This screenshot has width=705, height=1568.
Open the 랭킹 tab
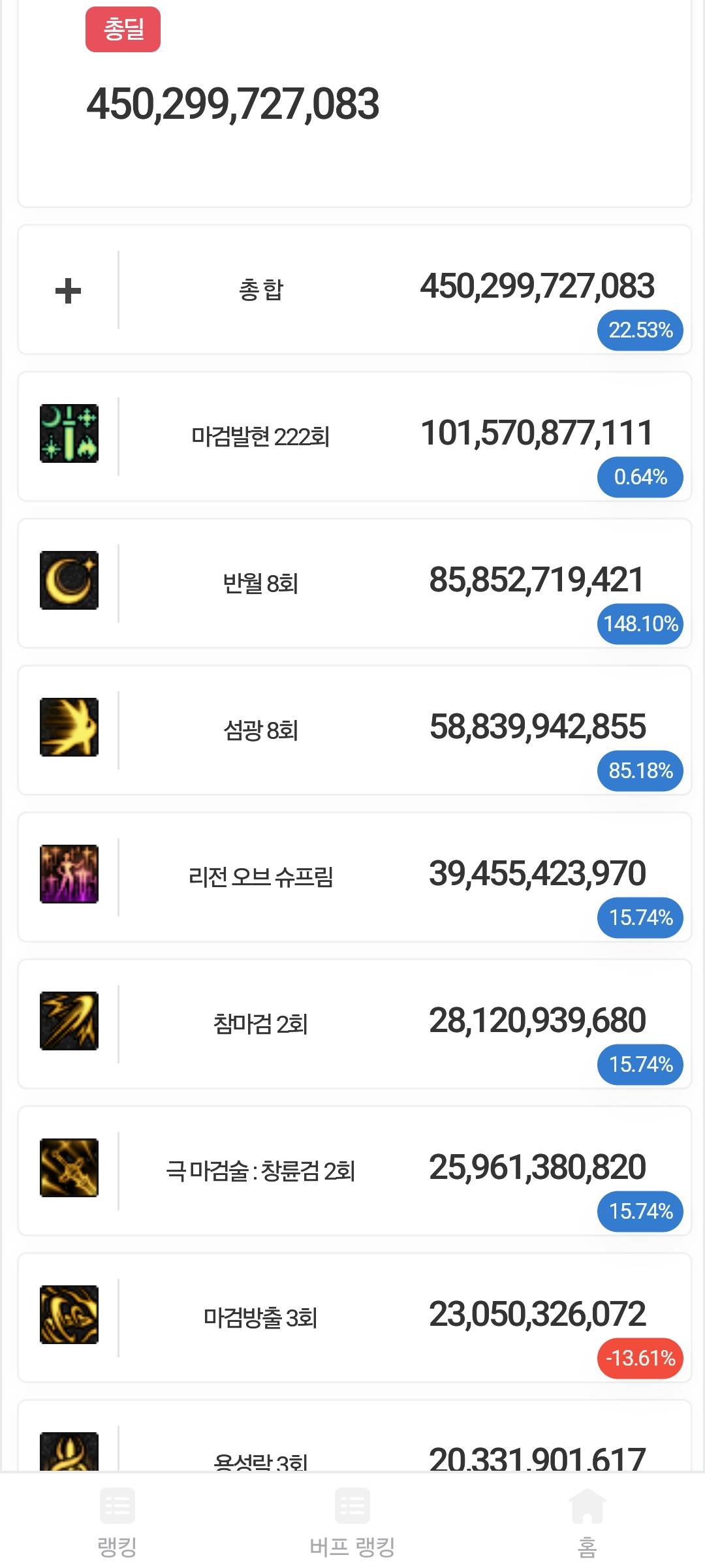[117, 1521]
